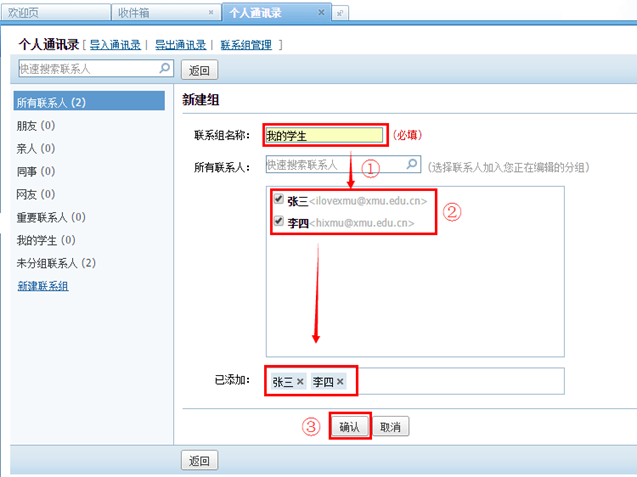Click 取消 to cancel new group
Viewport: 637px width, 477px height.
(x=390, y=426)
